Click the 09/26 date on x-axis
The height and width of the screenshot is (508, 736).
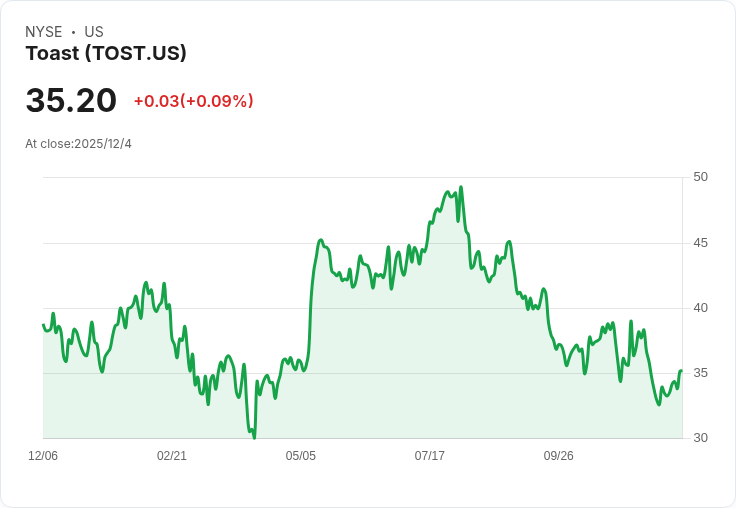[559, 456]
